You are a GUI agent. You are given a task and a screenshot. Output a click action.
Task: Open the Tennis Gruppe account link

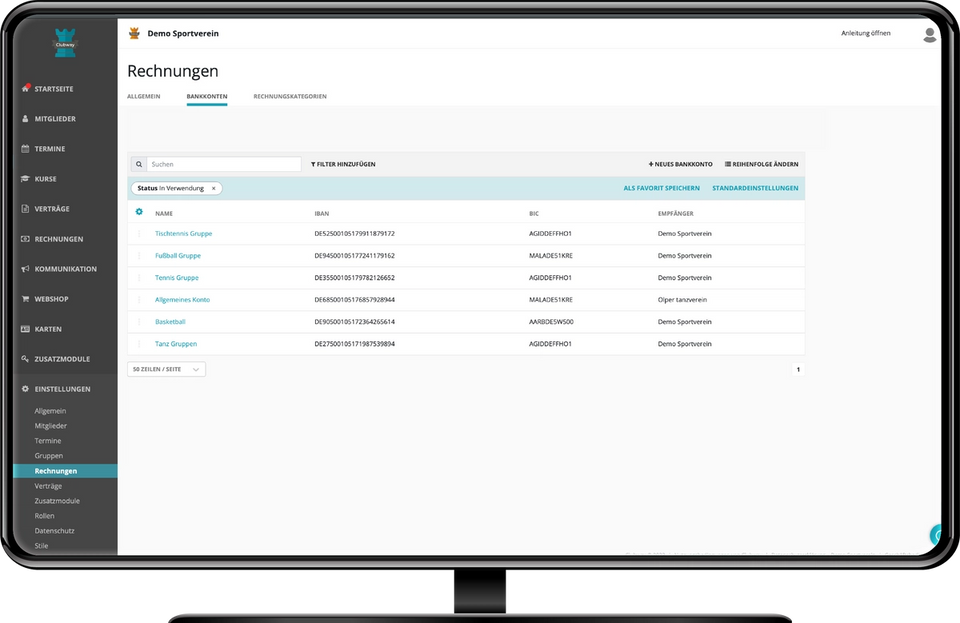coord(177,278)
